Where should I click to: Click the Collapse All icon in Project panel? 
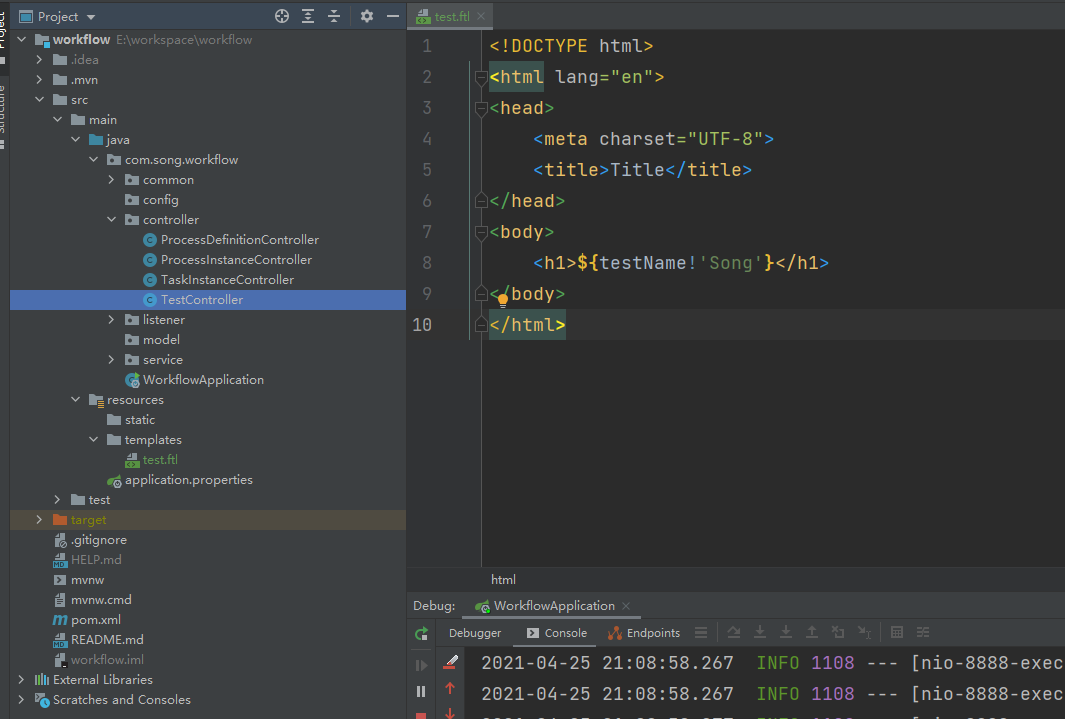334,16
